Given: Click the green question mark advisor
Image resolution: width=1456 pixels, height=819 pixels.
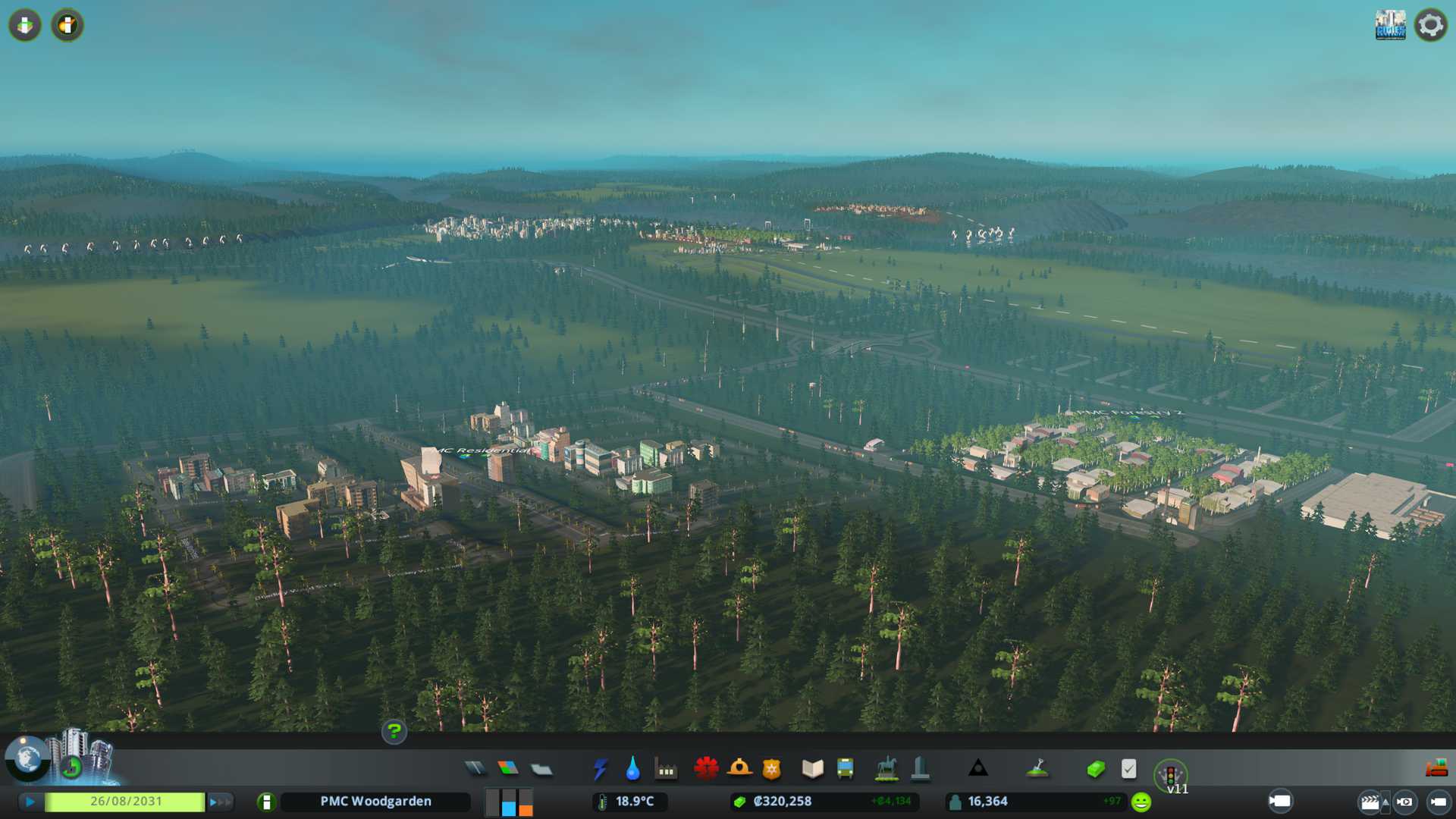Looking at the screenshot, I should pyautogui.click(x=394, y=731).
